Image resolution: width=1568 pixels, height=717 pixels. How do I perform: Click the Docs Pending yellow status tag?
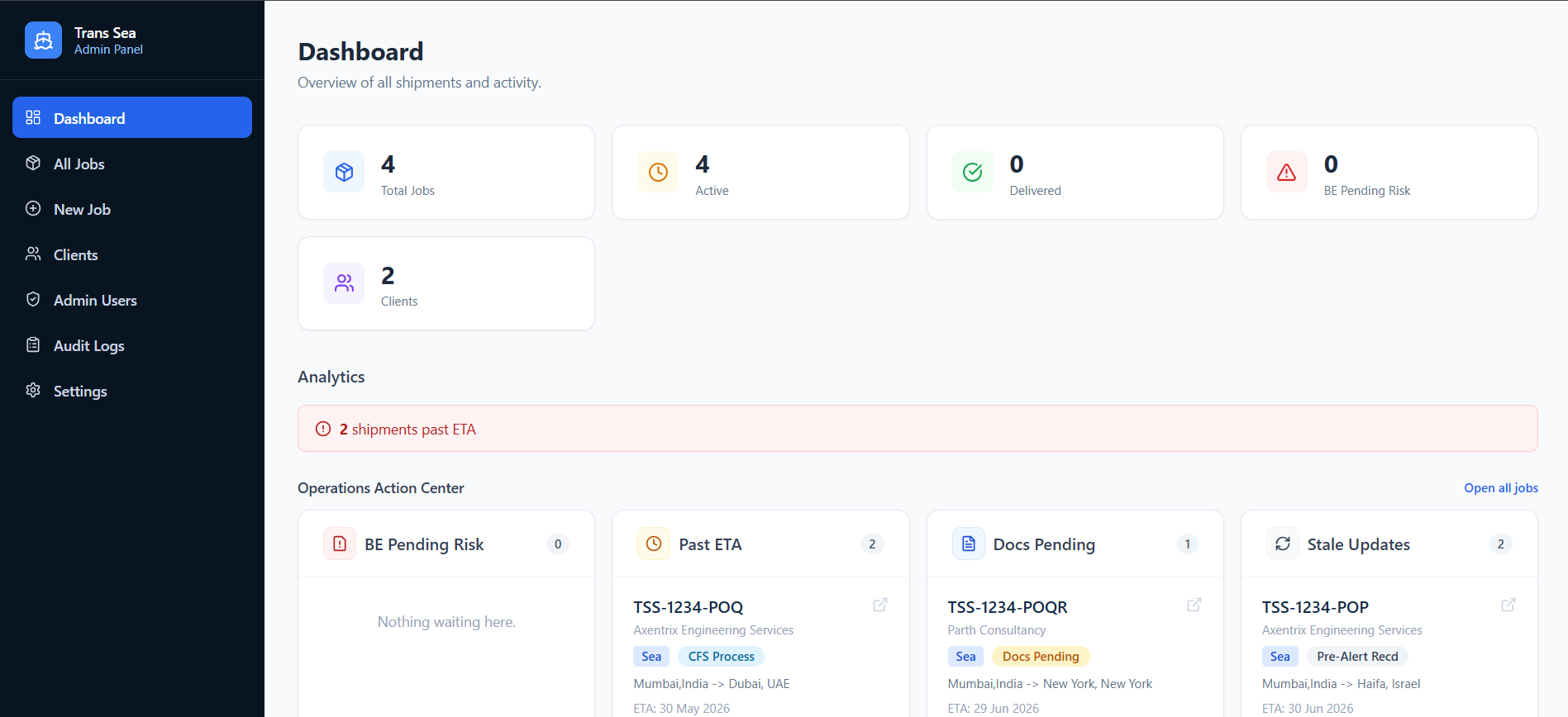pos(1041,657)
